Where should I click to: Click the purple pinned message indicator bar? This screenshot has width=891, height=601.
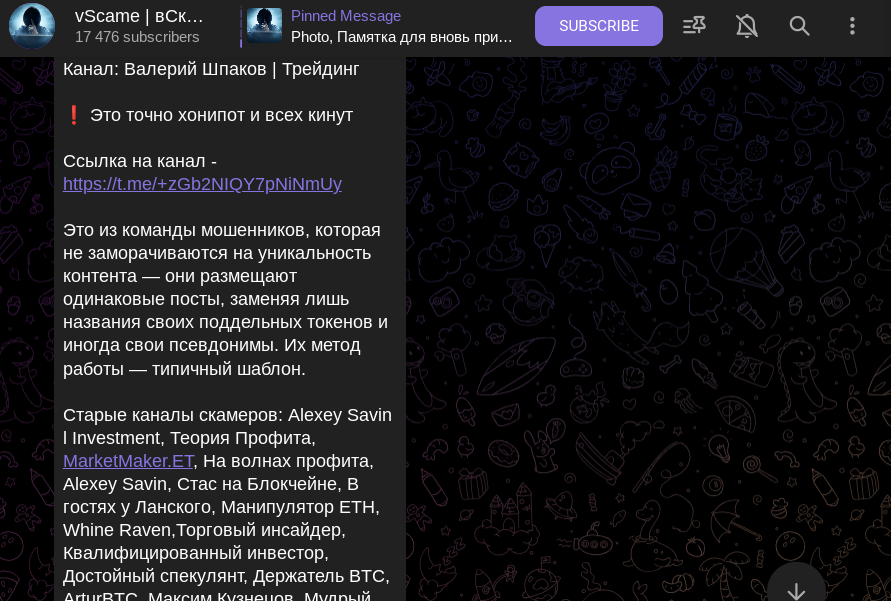point(241,26)
